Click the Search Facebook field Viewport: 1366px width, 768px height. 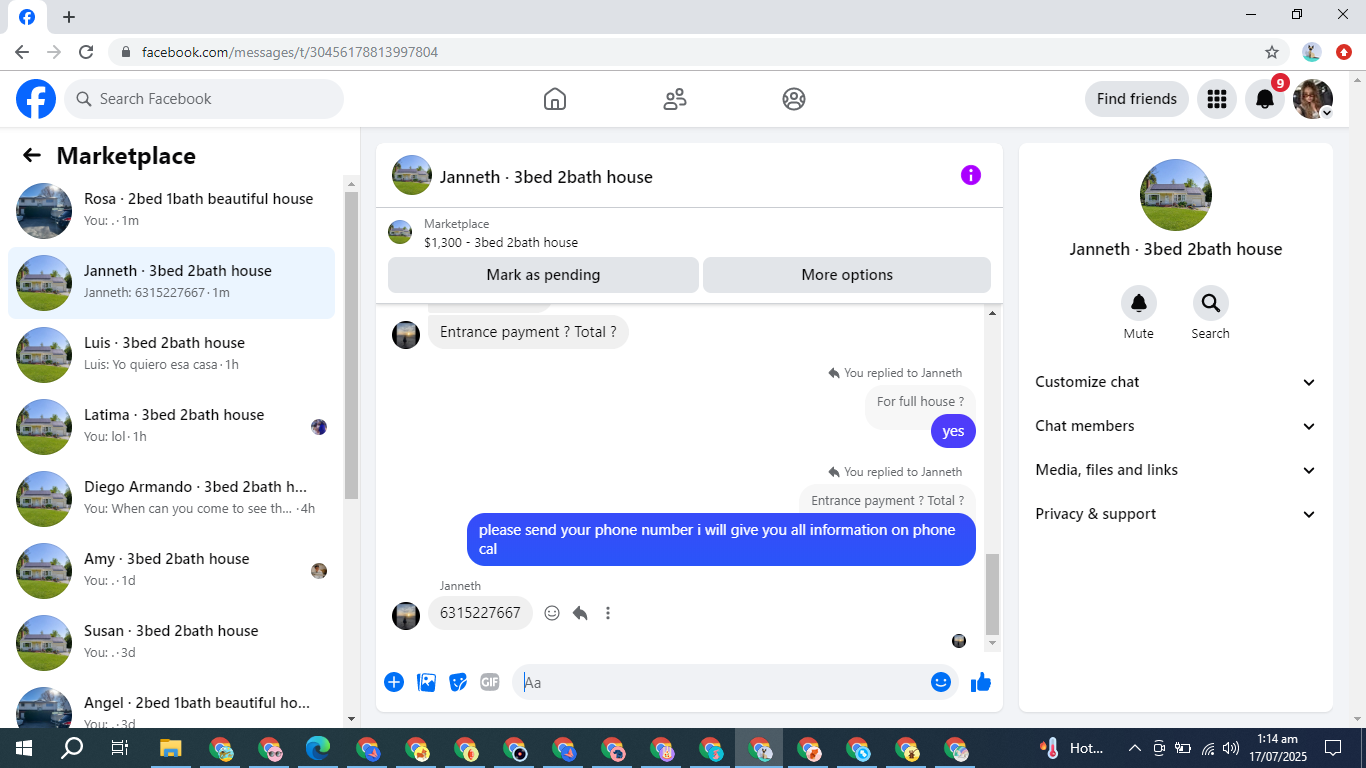pos(204,99)
